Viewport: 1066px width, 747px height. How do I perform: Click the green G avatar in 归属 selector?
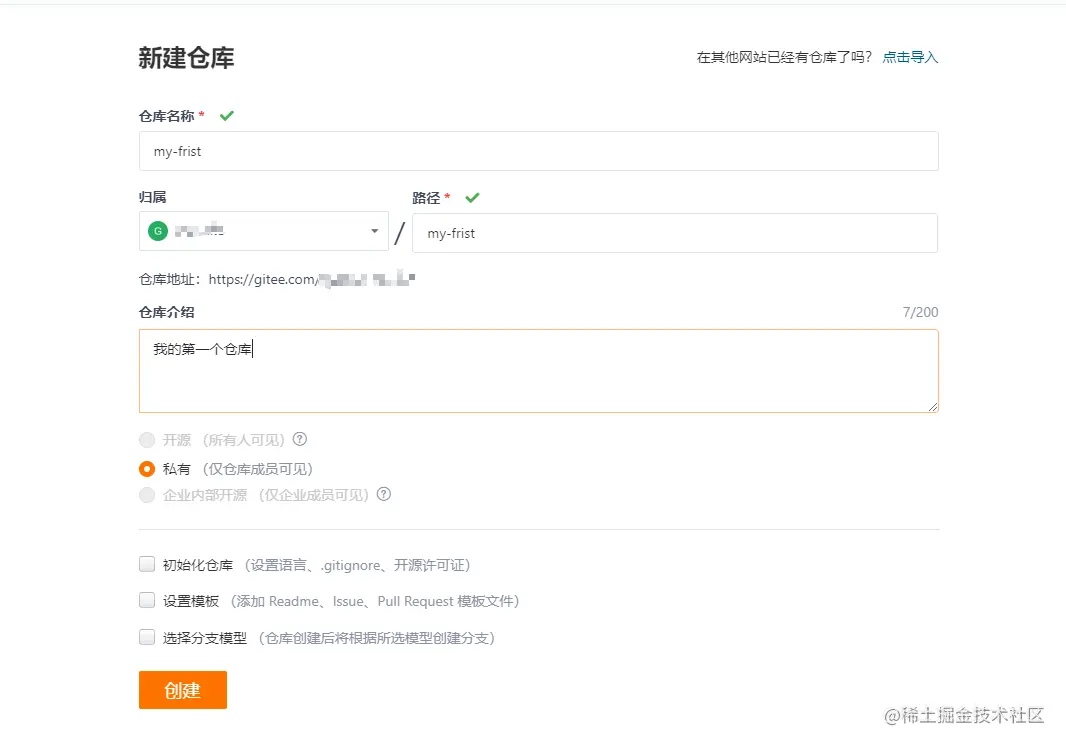coord(158,231)
